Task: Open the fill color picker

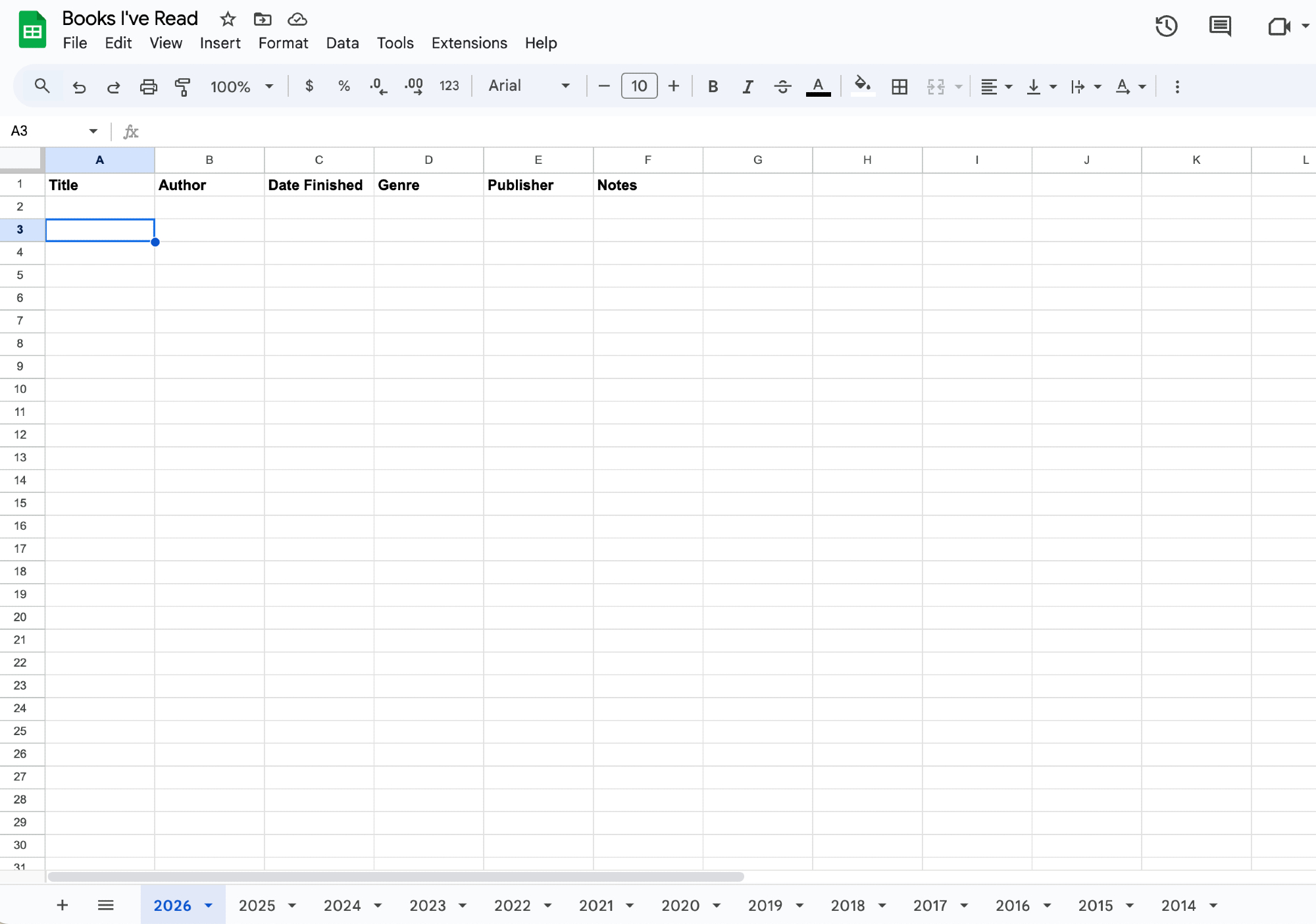Action: click(x=862, y=86)
